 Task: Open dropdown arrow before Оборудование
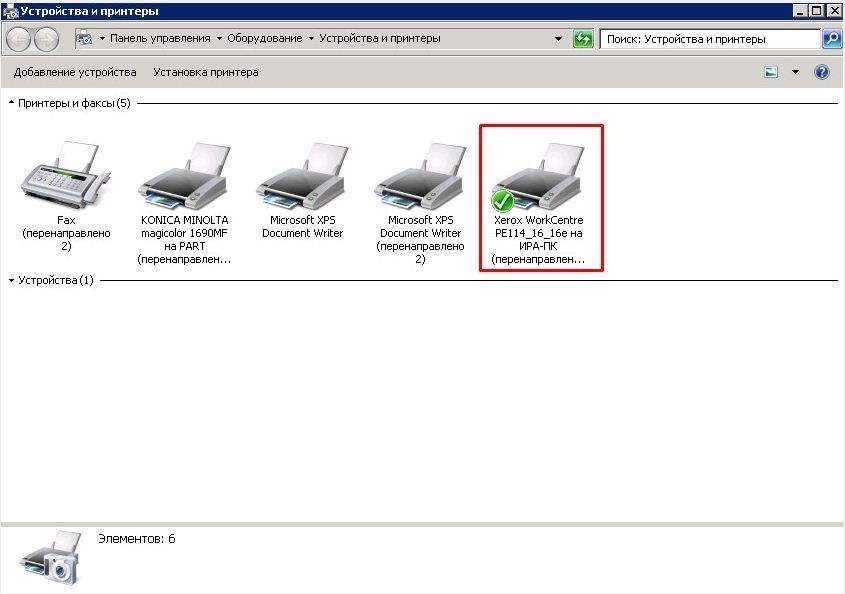coord(219,39)
